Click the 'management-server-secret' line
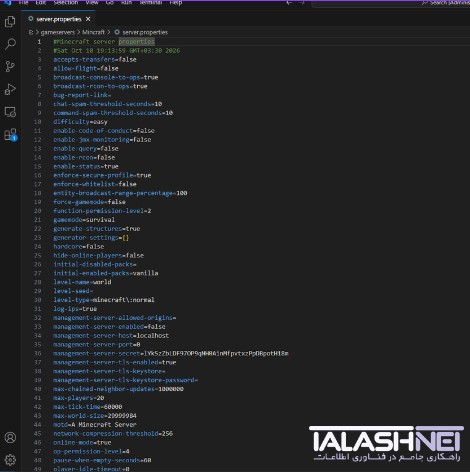 point(171,353)
